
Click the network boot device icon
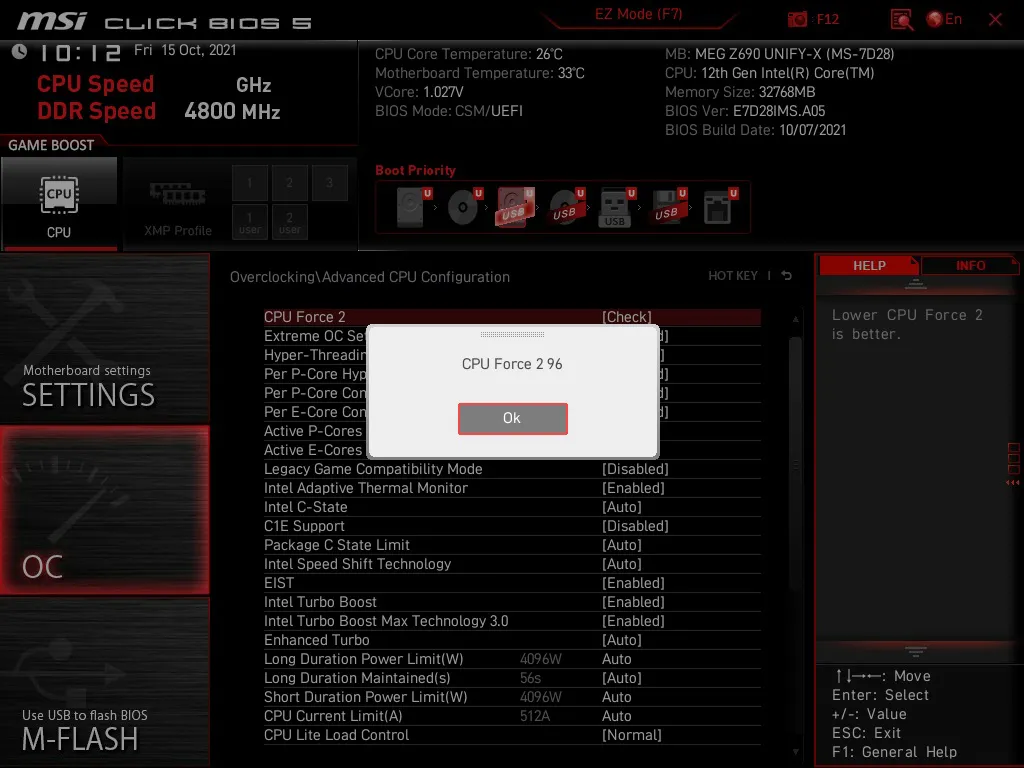pos(720,207)
